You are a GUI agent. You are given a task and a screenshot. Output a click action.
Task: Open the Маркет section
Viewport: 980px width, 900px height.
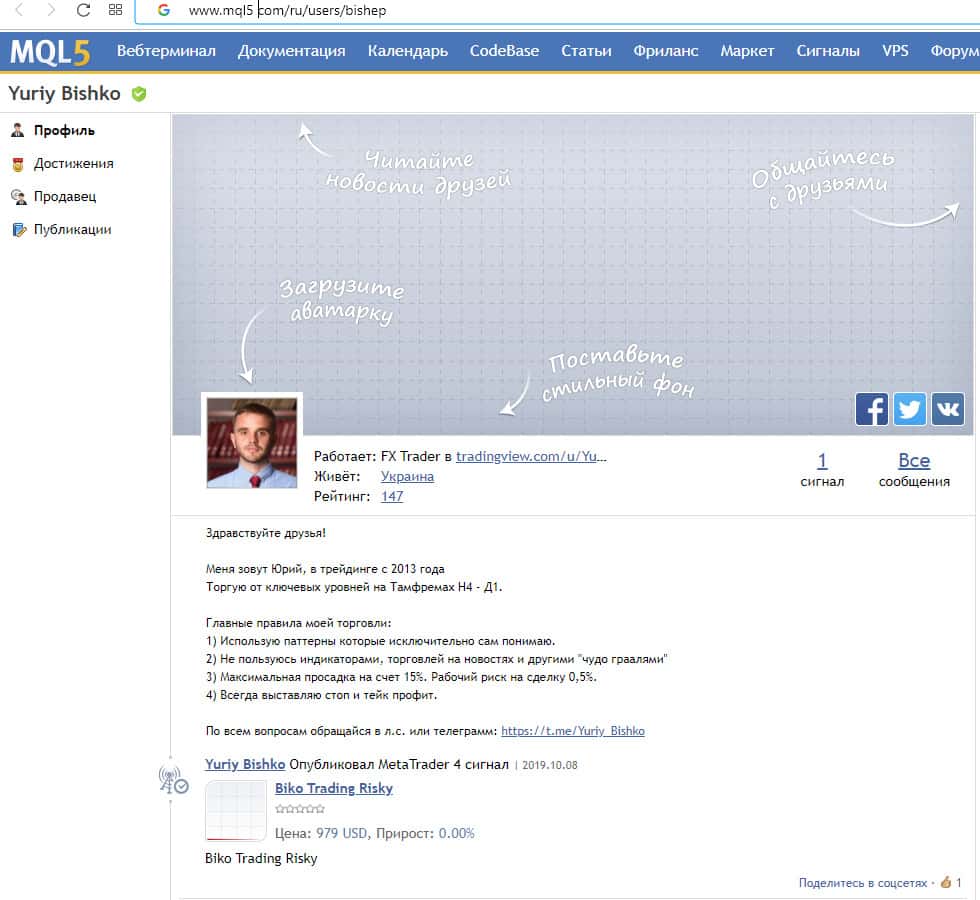pos(747,51)
